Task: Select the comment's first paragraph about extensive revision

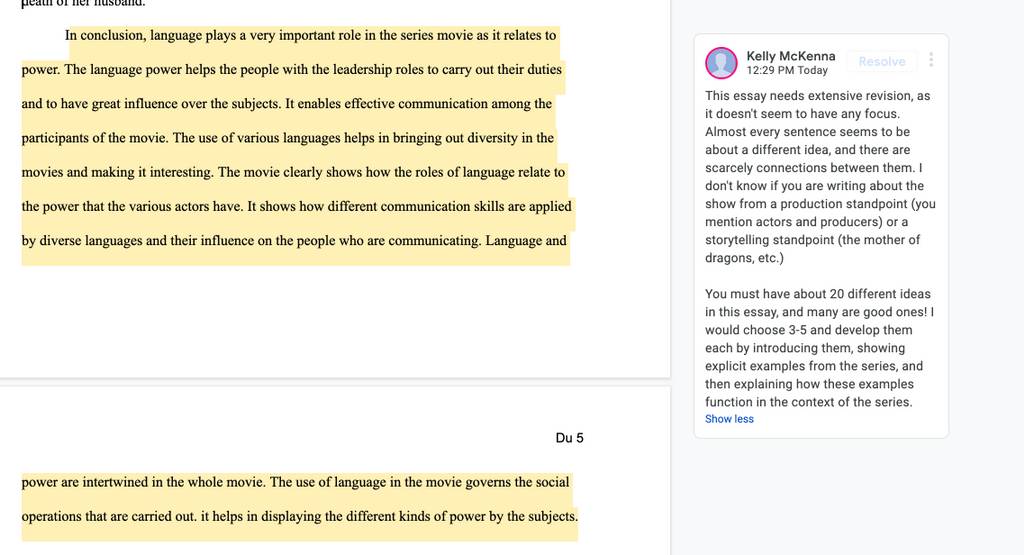Action: pyautogui.click(x=820, y=176)
